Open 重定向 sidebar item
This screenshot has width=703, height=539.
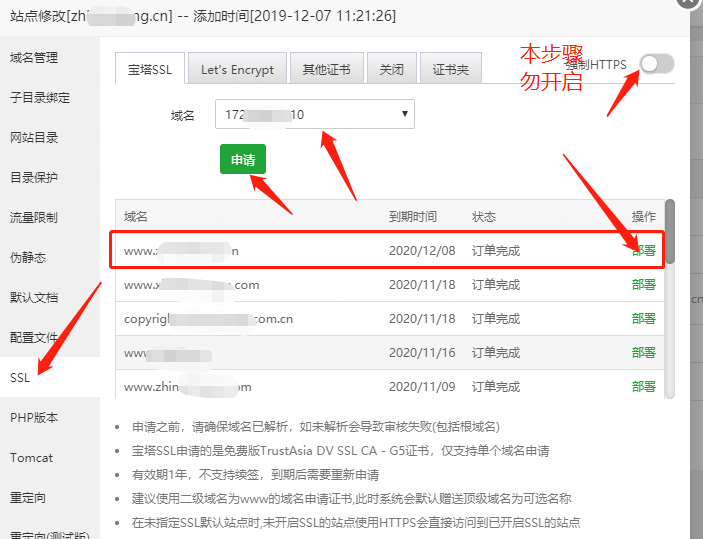[x=28, y=497]
